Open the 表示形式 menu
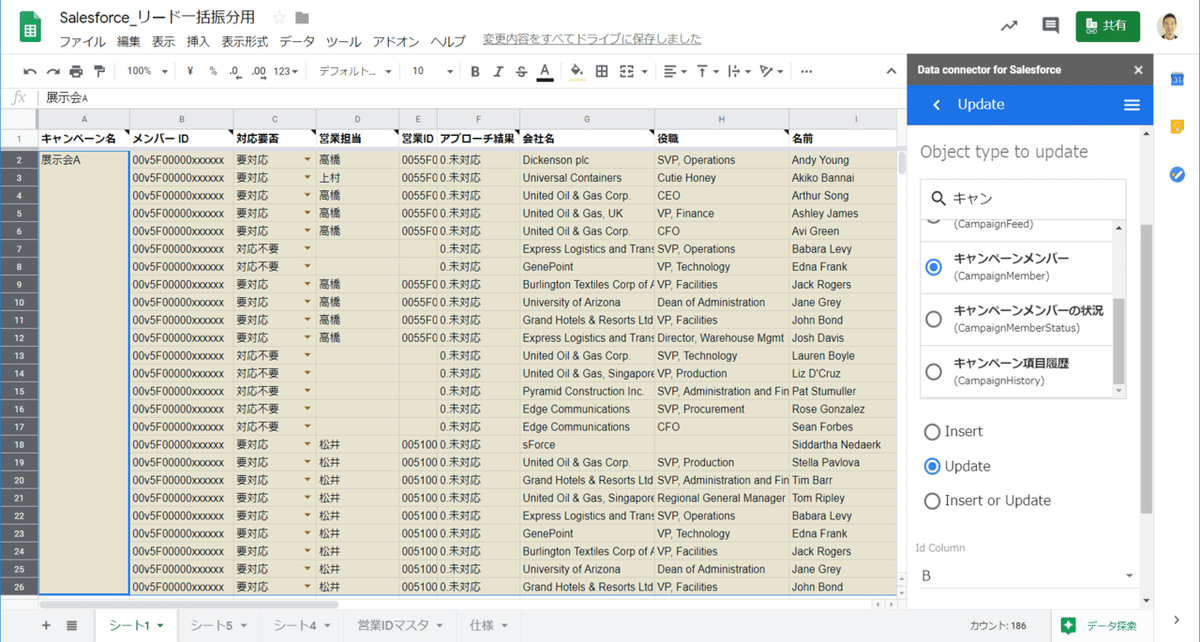Viewport: 1200px width, 642px height. pos(244,42)
